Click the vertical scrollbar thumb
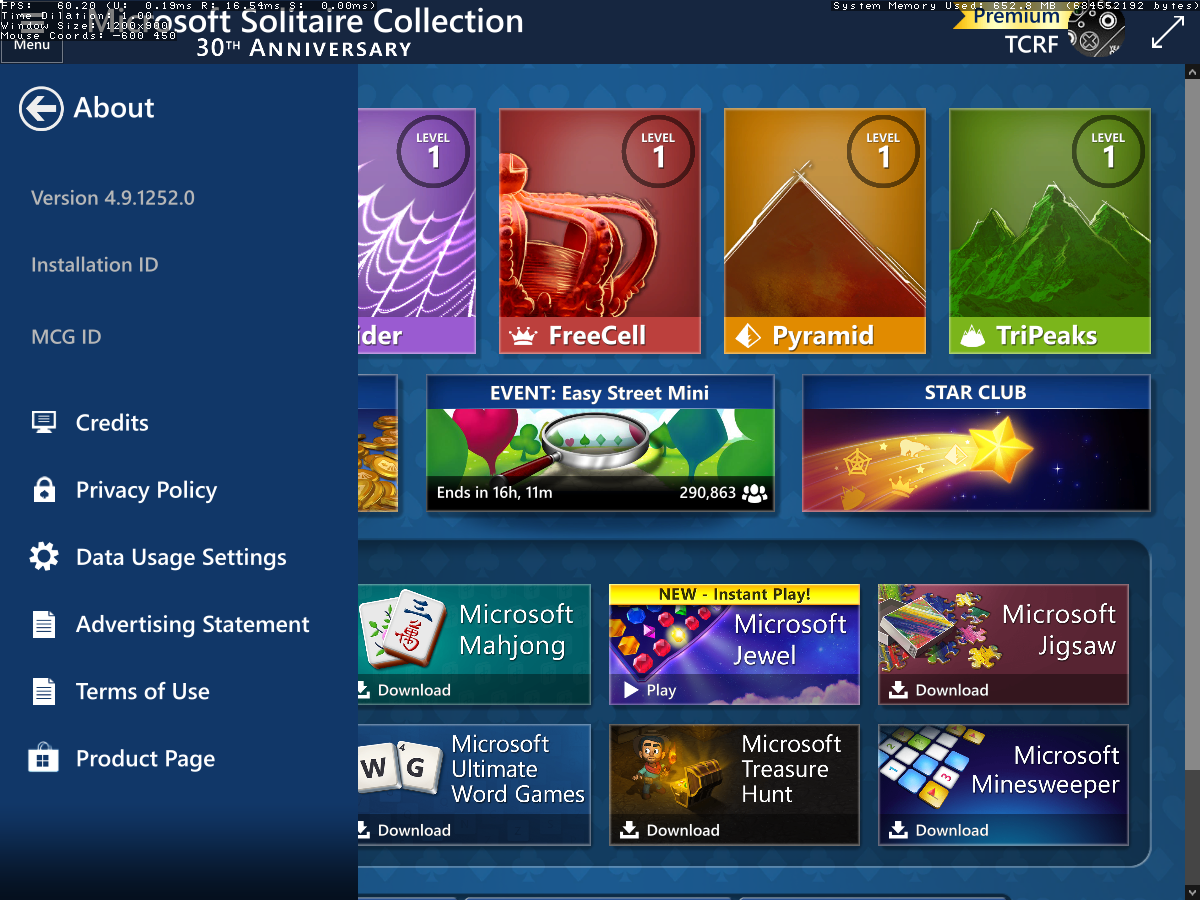This screenshot has height=900, width=1200. click(x=1192, y=425)
